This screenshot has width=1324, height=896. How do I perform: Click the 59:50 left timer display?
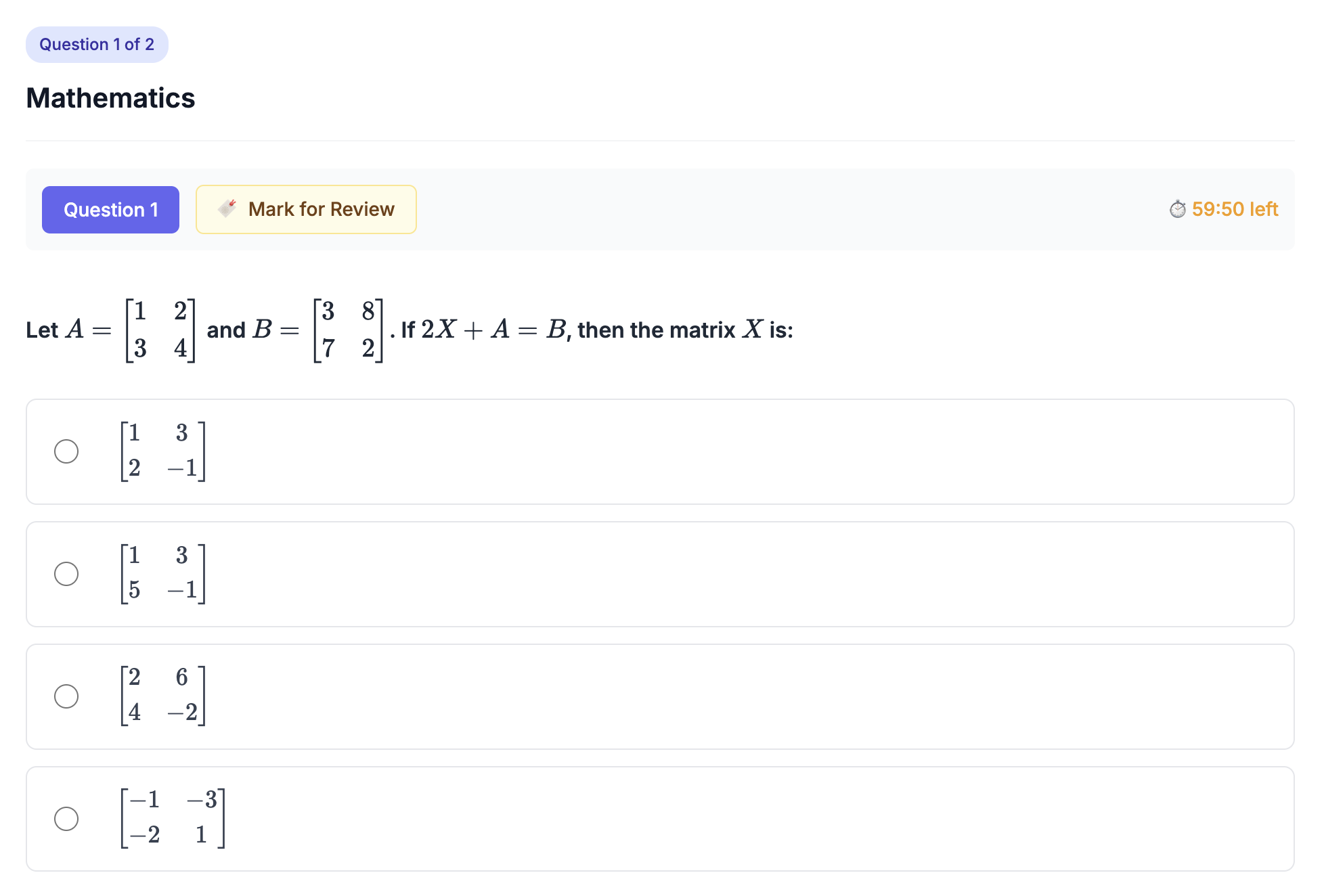pyautogui.click(x=1234, y=209)
